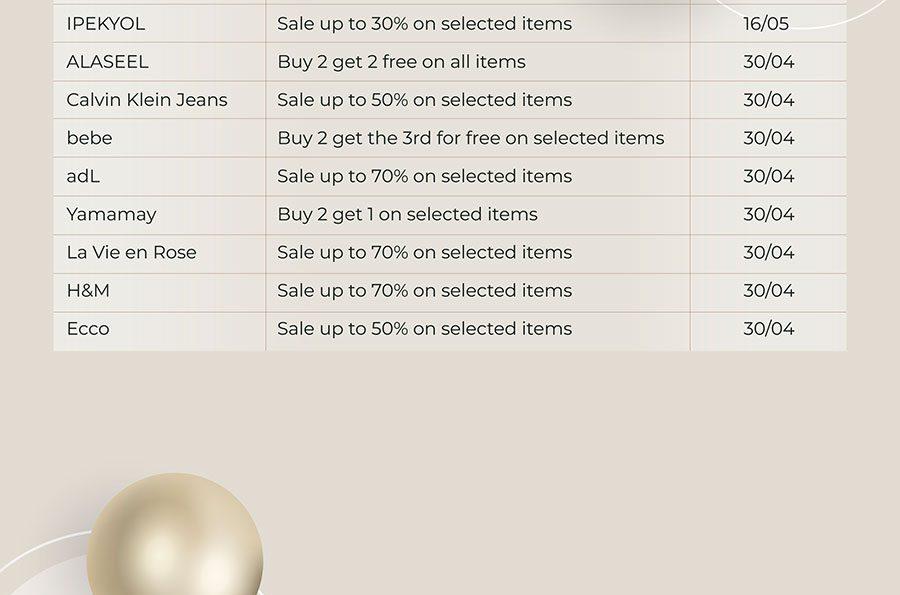Viewport: 900px width, 595px height.
Task: Click the Ecco brand name
Action: coord(88,329)
